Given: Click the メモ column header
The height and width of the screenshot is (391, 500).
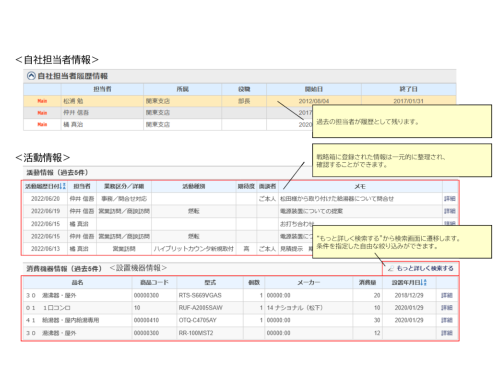Looking at the screenshot, I should pos(360,186).
